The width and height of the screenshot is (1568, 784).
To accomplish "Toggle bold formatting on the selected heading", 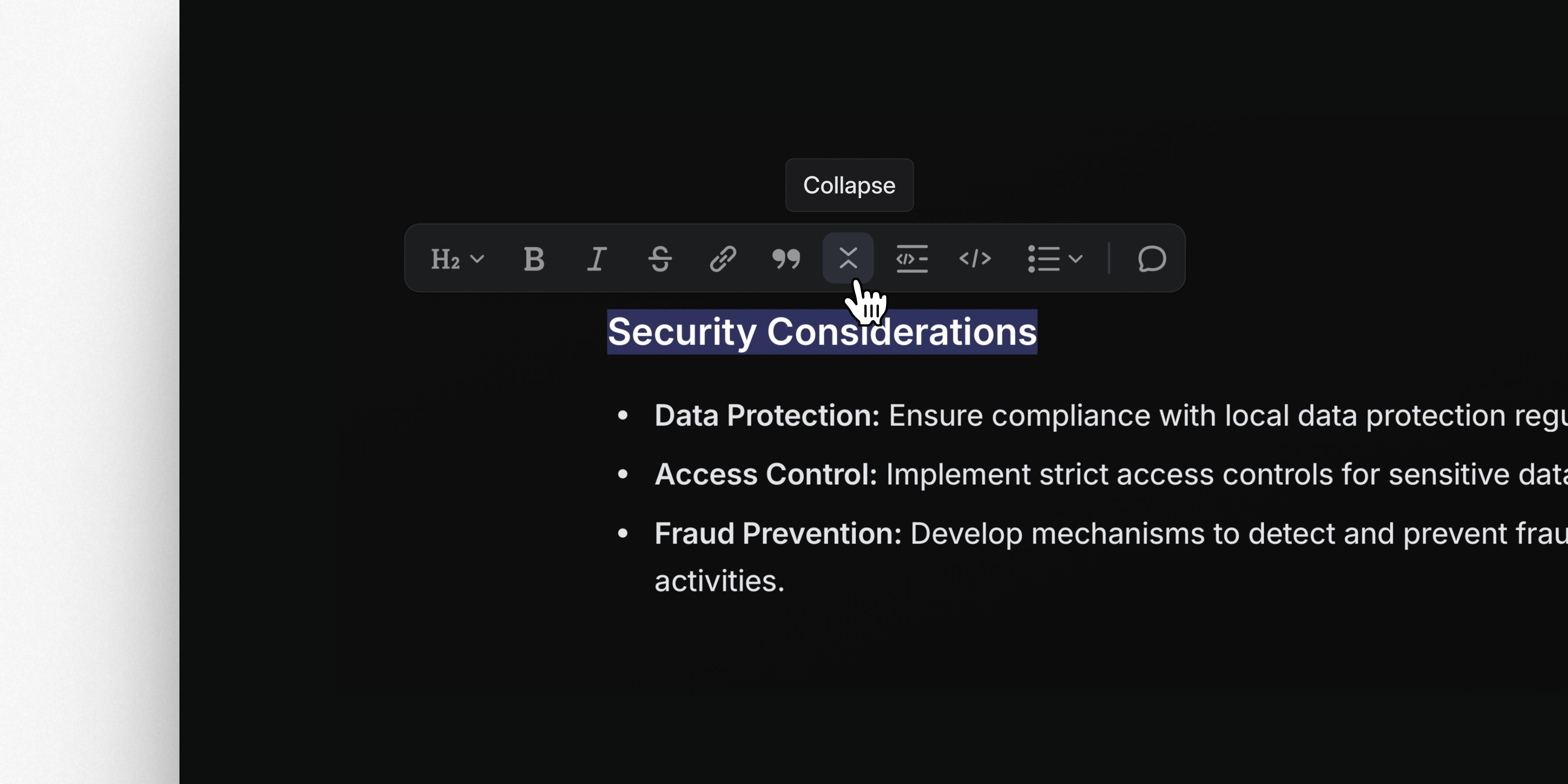I will 534,259.
